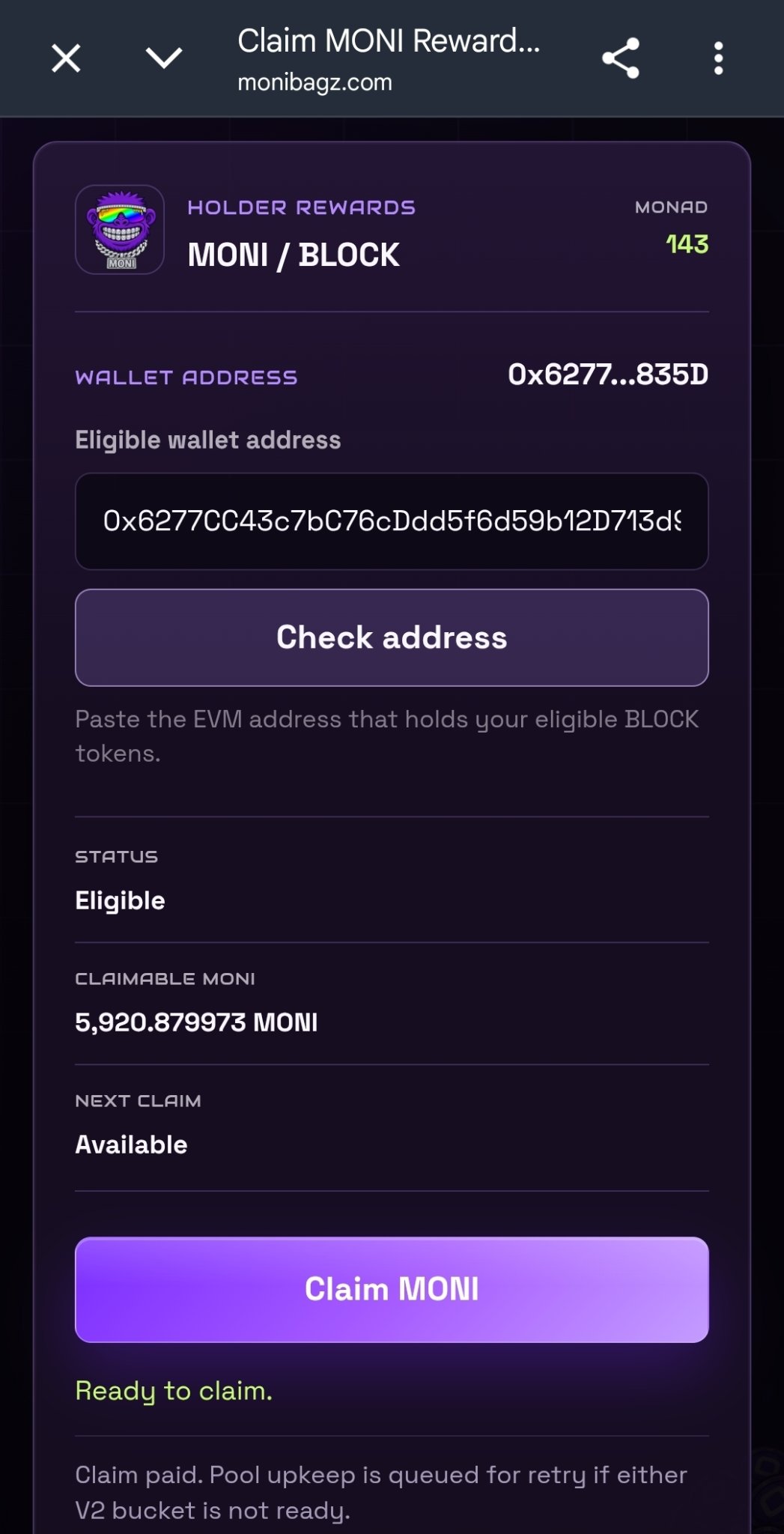Viewport: 784px width, 1534px height.
Task: Click the HOLDER REWARDS label
Action: tap(301, 207)
